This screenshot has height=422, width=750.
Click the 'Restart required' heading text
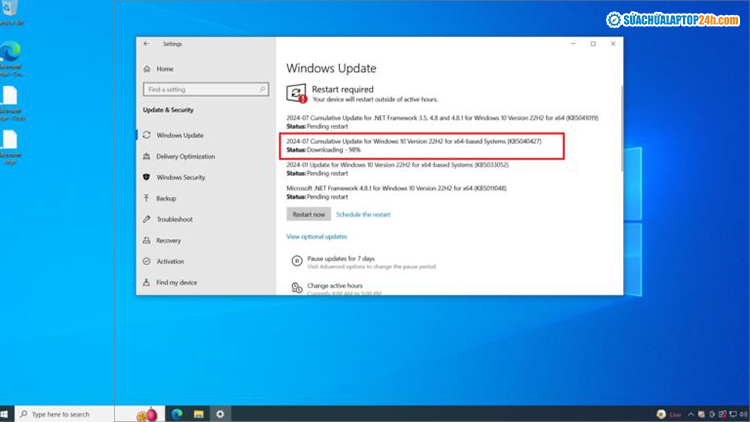[342, 89]
